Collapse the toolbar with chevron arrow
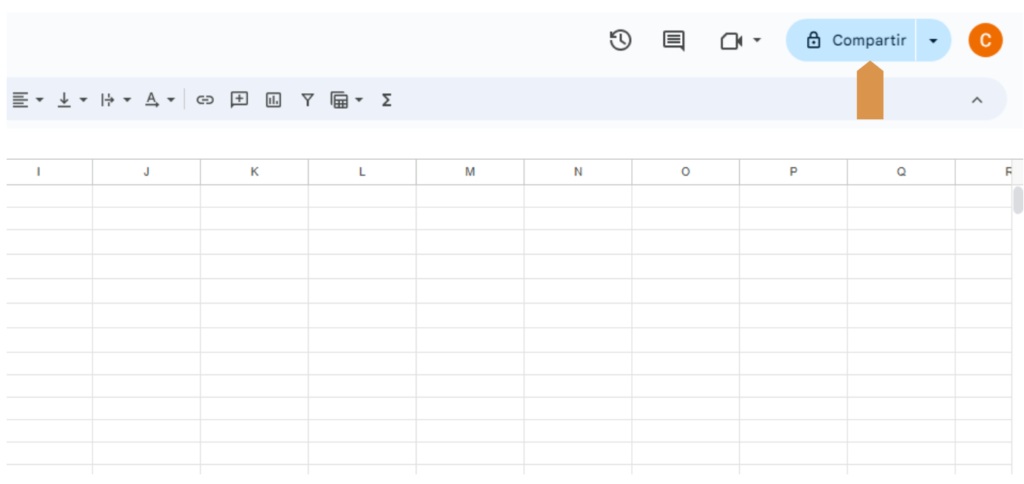This screenshot has height=484, width=1024. (977, 100)
